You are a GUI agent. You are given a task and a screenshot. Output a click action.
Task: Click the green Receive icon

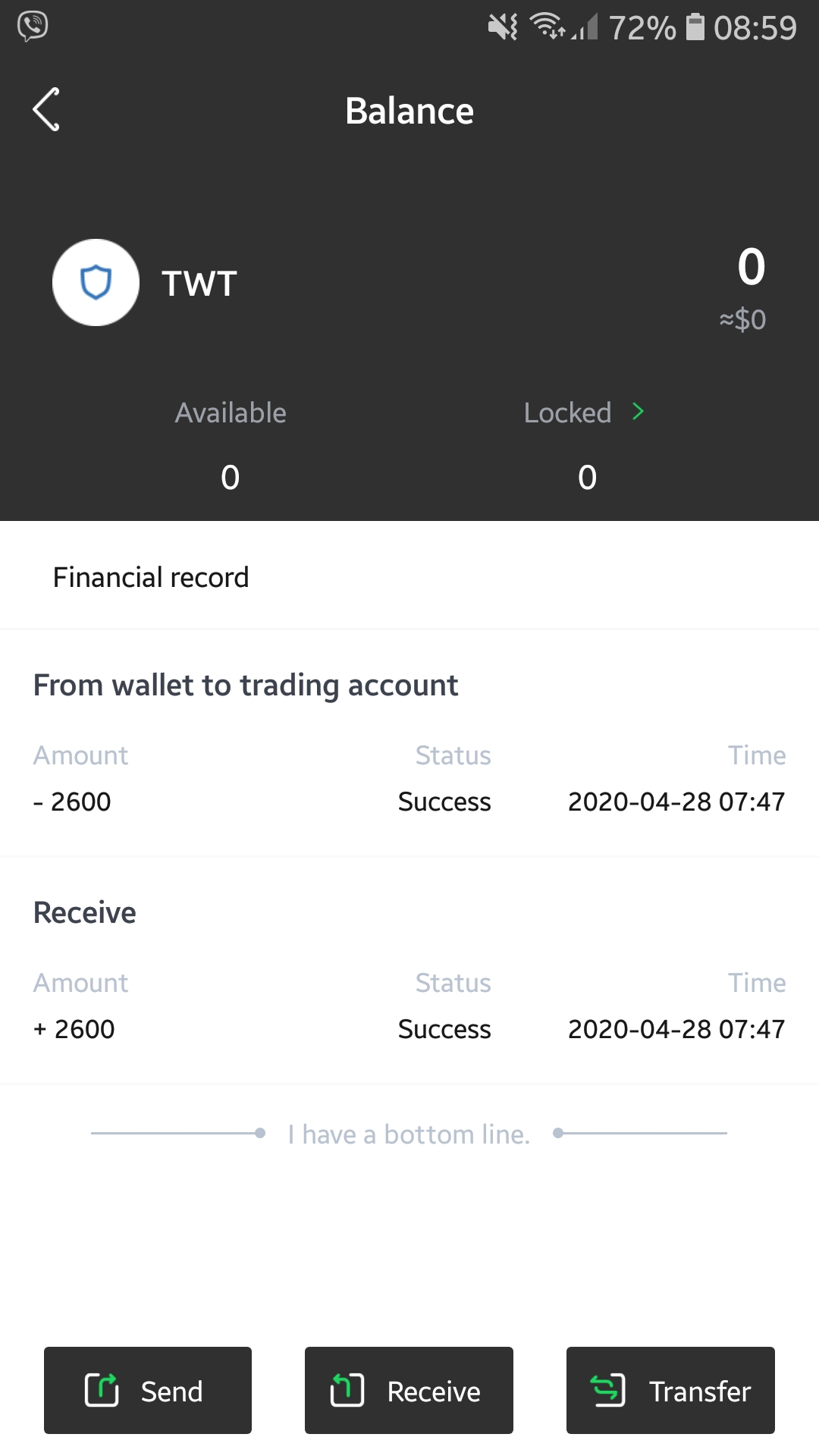[347, 1390]
